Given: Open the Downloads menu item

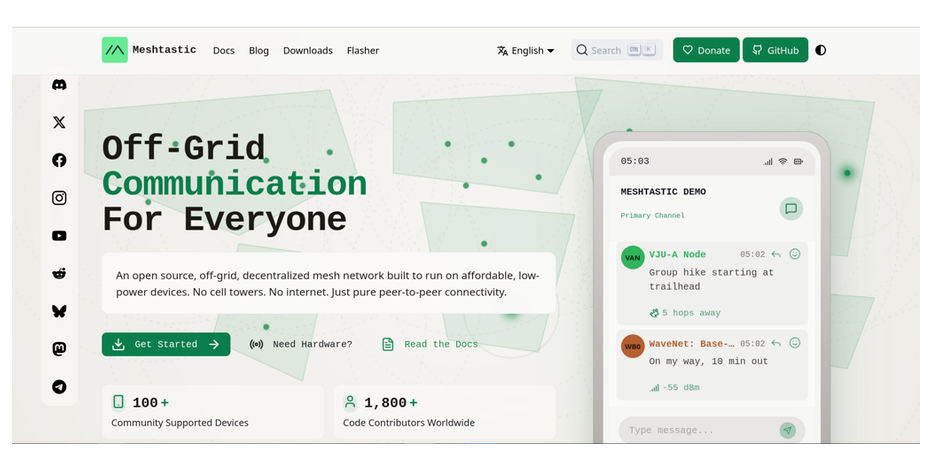Looking at the screenshot, I should [x=308, y=51].
